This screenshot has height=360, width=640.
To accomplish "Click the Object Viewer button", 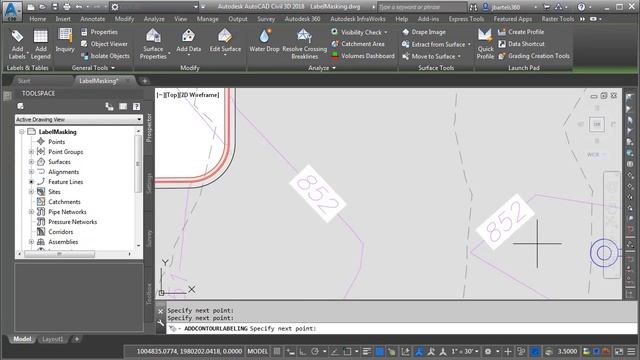I will pyautogui.click(x=104, y=44).
